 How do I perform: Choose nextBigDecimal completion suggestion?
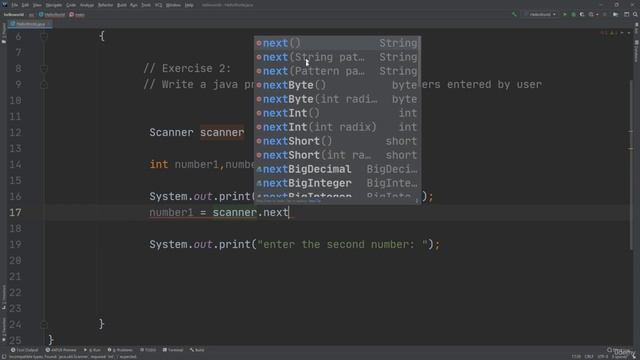coord(337,169)
